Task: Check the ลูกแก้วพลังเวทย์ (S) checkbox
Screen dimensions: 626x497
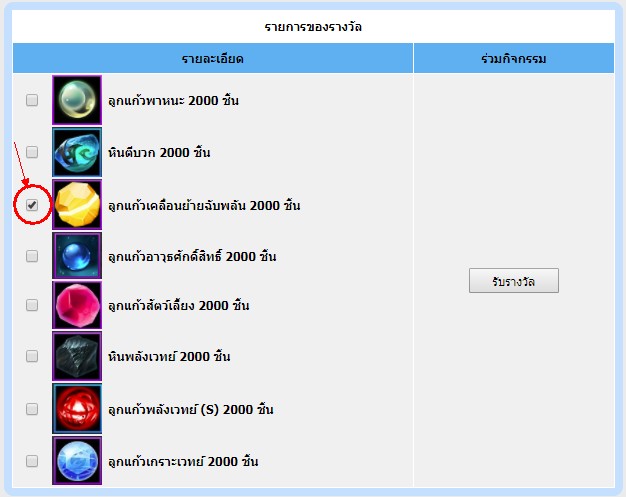Action: click(32, 409)
